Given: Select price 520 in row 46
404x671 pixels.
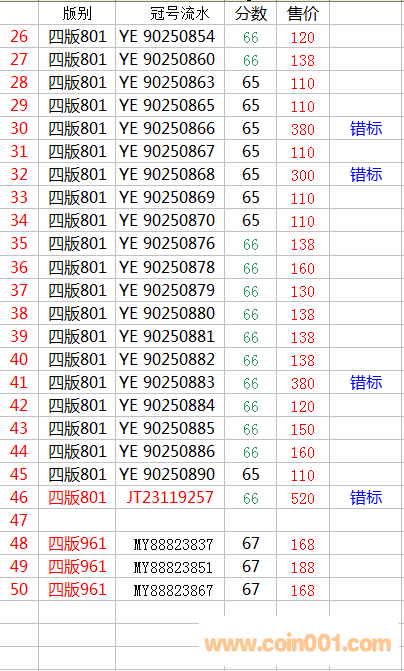Looking at the screenshot, I should coord(303,499).
